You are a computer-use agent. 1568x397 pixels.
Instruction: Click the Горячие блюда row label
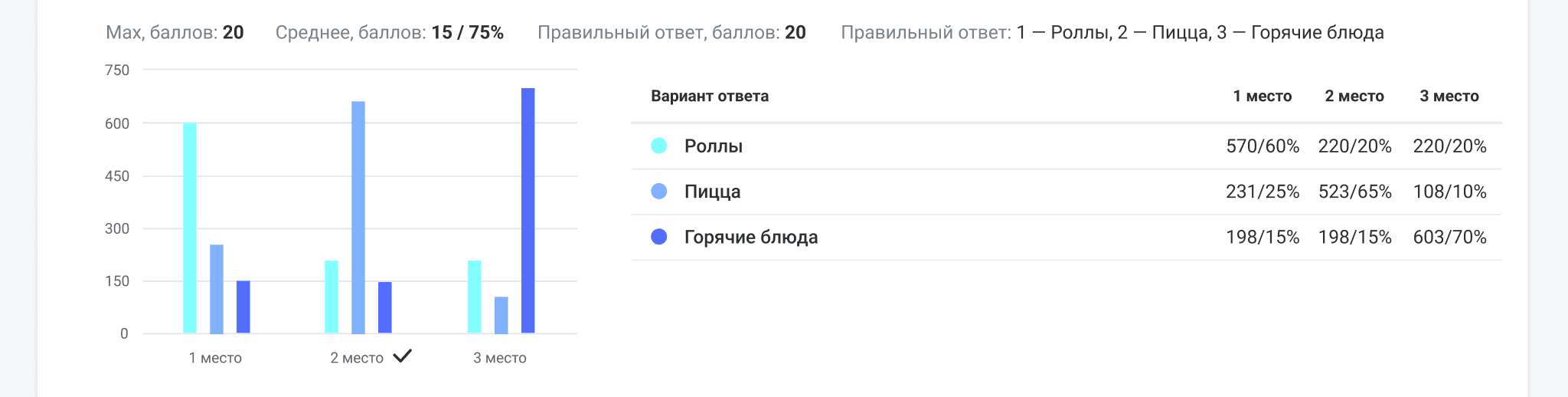click(750, 238)
